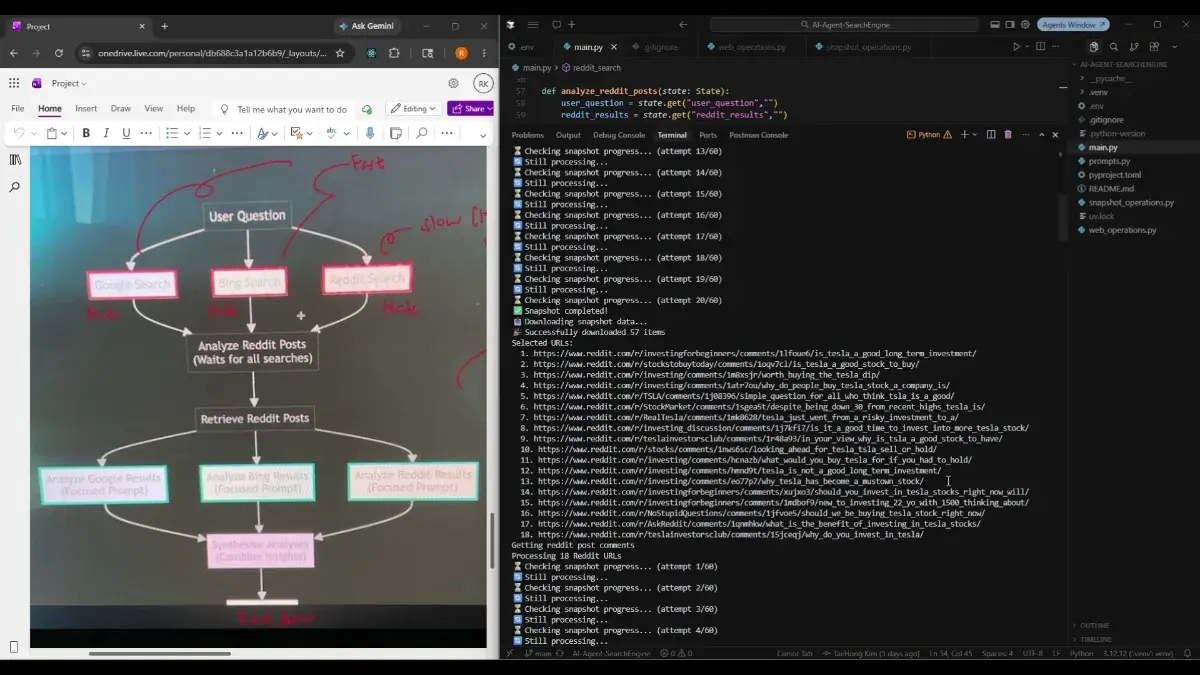This screenshot has width=1200, height=675.
Task: Kill the terminal with the trash icon
Action: [1008, 135]
